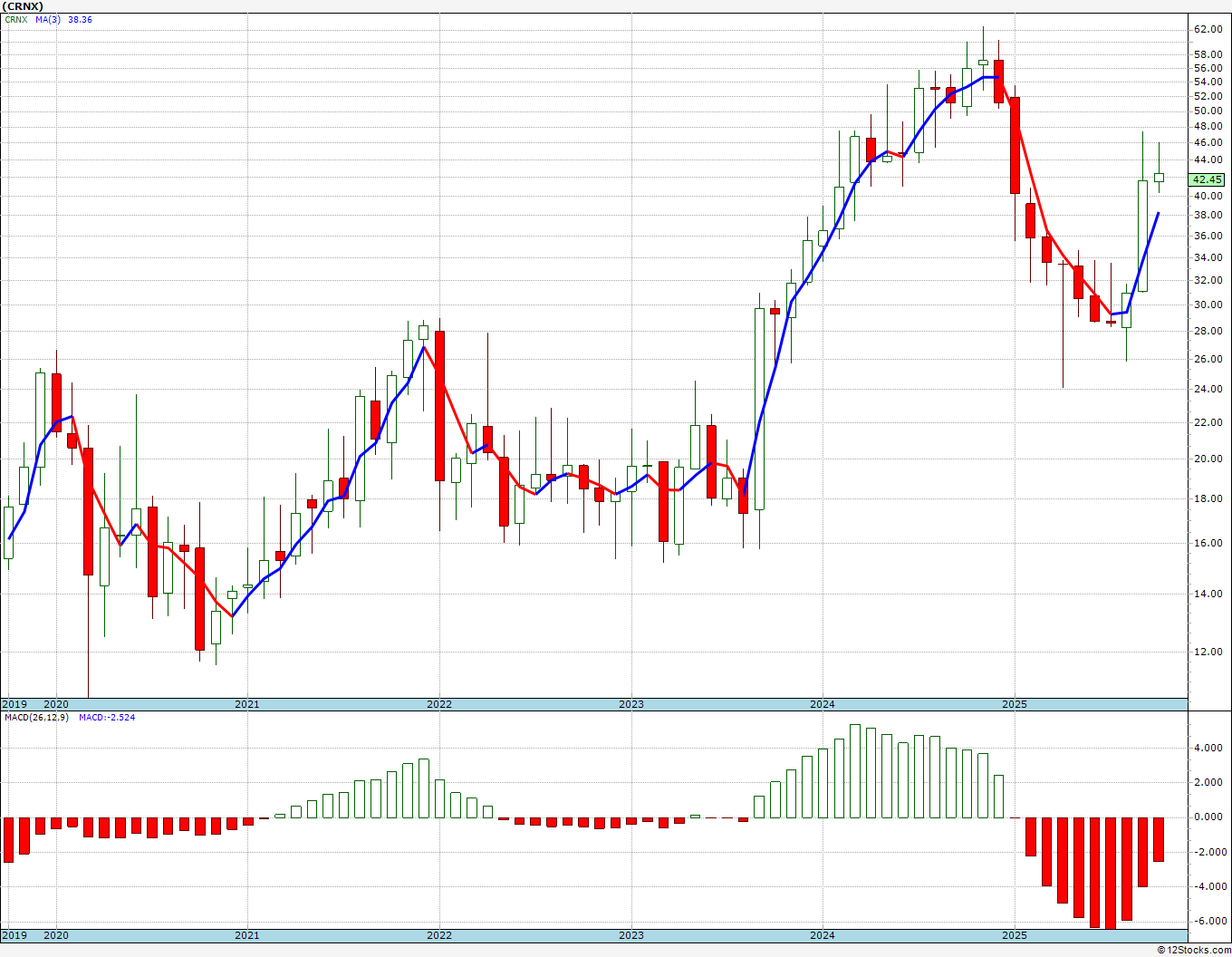Click the 2023 label on price timeline

631,704
